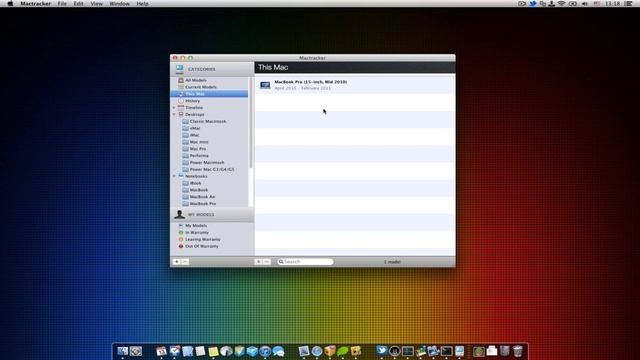Viewport: 640px width, 360px height.
Task: Select All Models in the sidebar
Action: (209, 80)
